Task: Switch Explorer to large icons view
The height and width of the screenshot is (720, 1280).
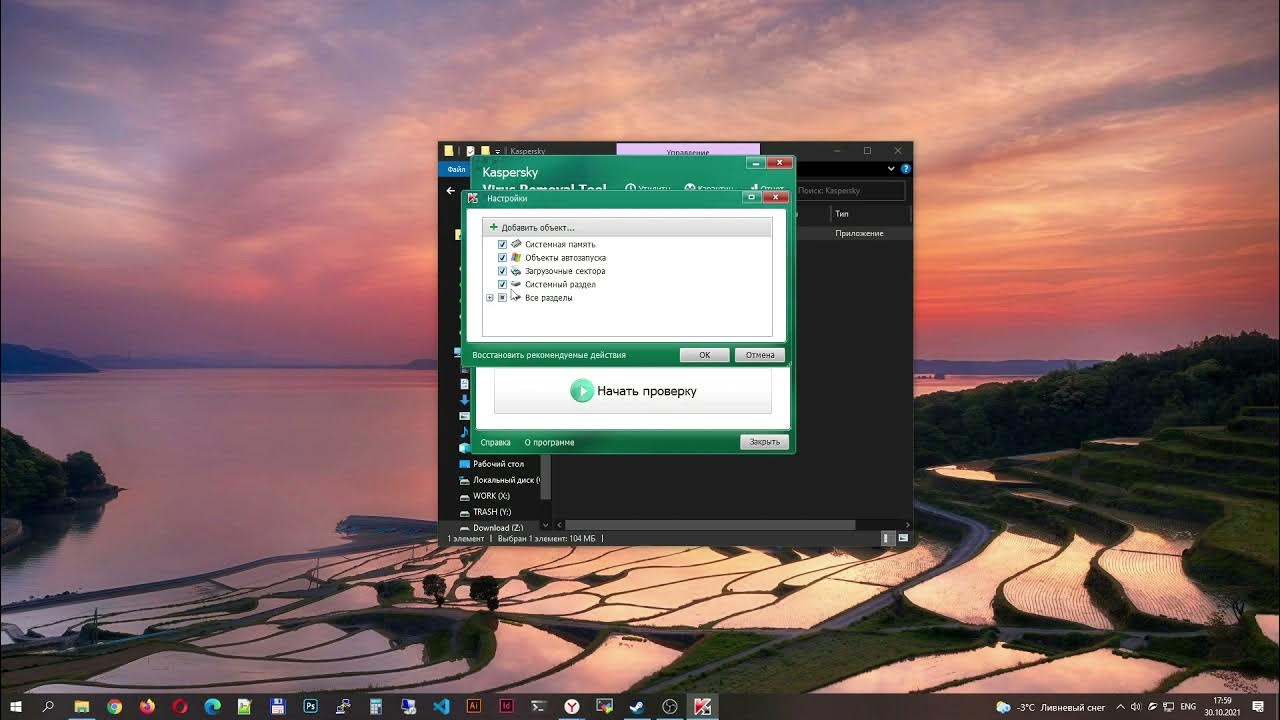Action: [903, 538]
